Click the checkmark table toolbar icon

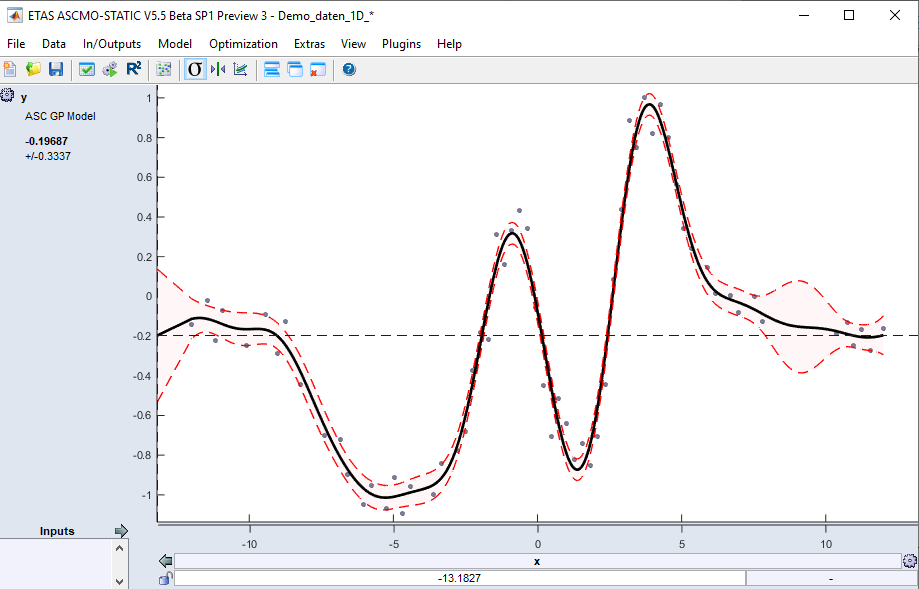[87, 70]
